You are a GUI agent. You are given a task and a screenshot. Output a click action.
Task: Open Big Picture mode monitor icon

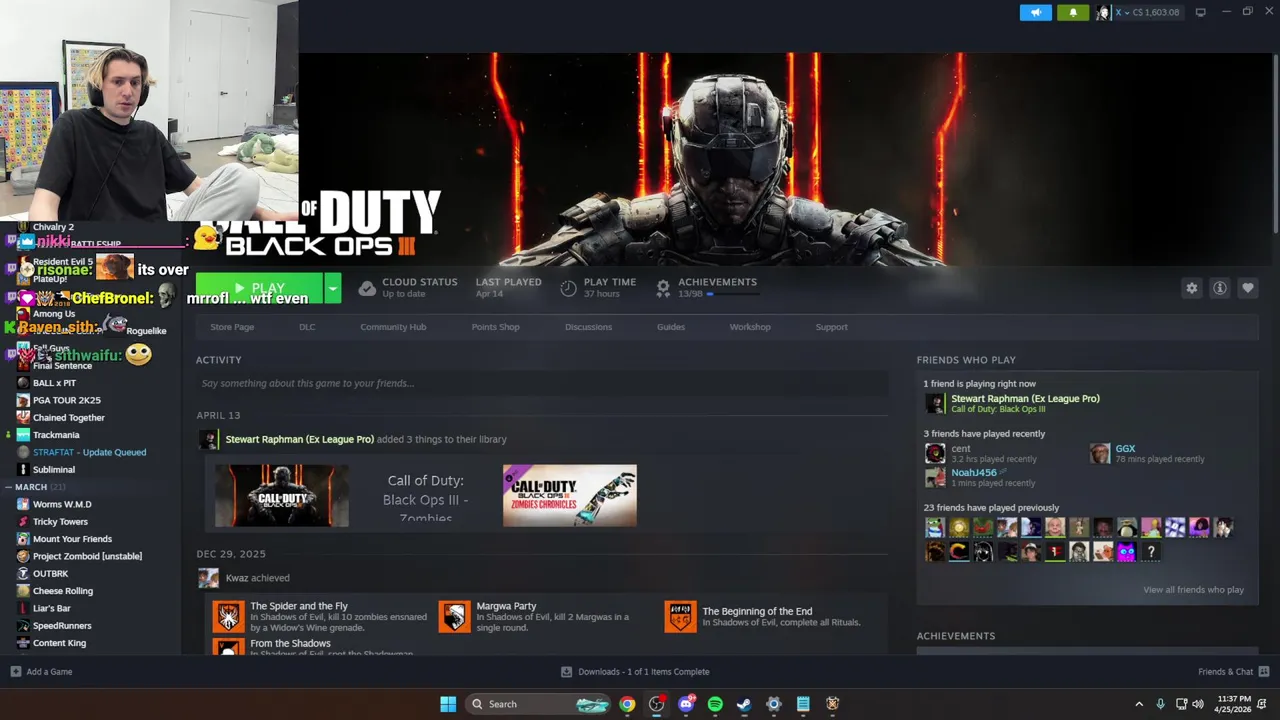pos(1200,12)
